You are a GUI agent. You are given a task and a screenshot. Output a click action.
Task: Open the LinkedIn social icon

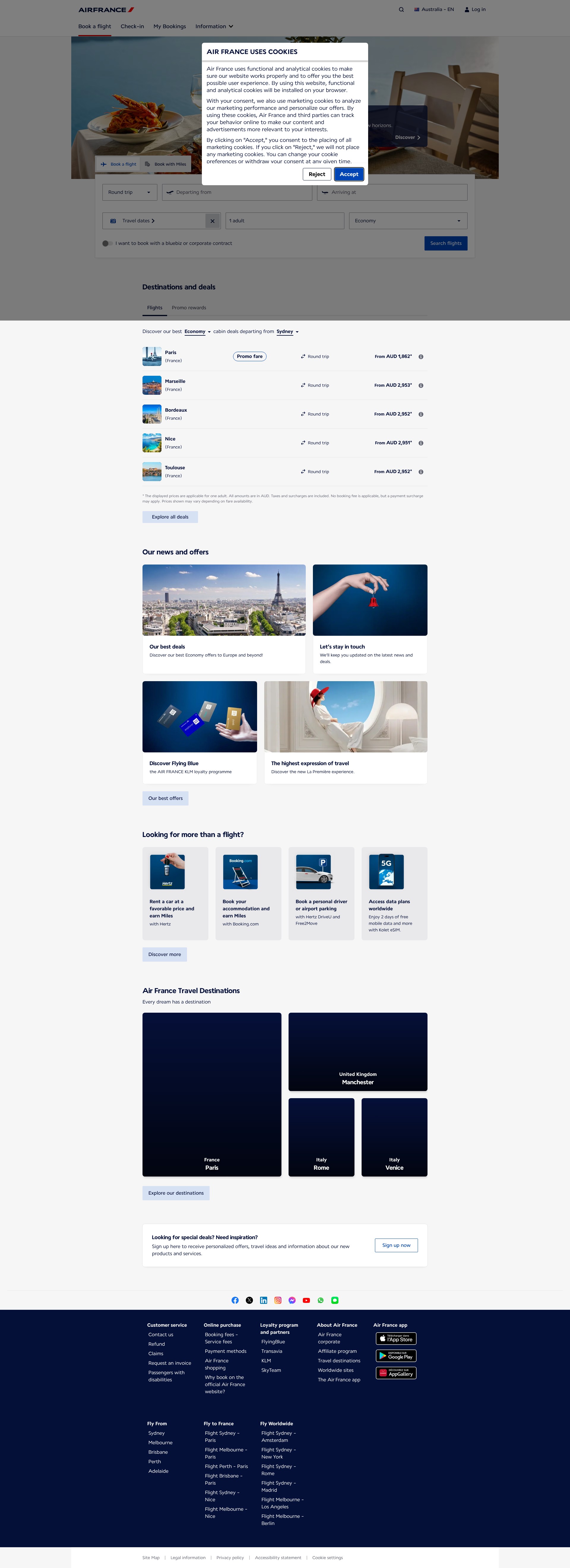[x=264, y=1300]
